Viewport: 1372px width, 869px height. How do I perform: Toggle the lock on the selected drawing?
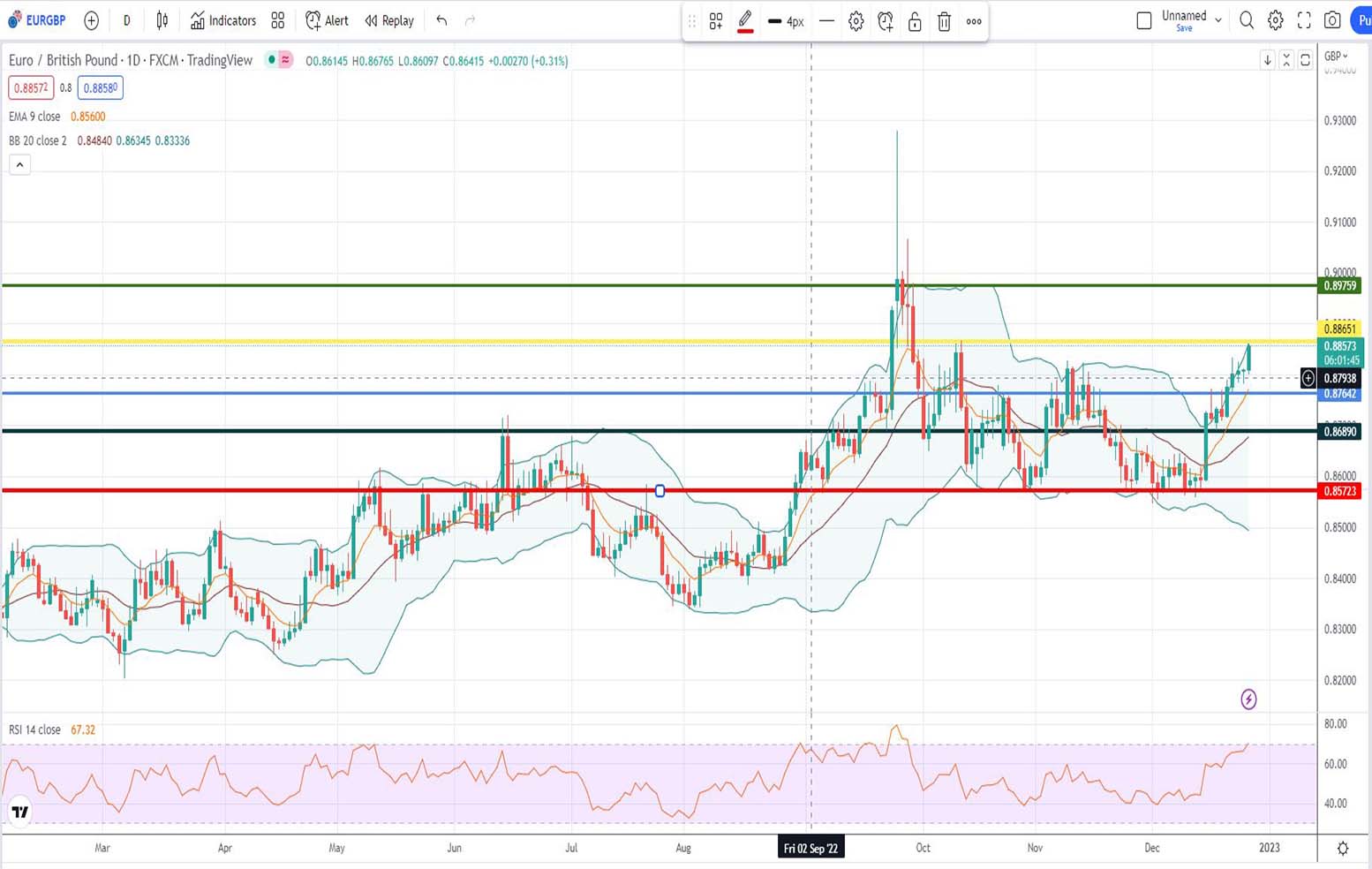pos(915,21)
